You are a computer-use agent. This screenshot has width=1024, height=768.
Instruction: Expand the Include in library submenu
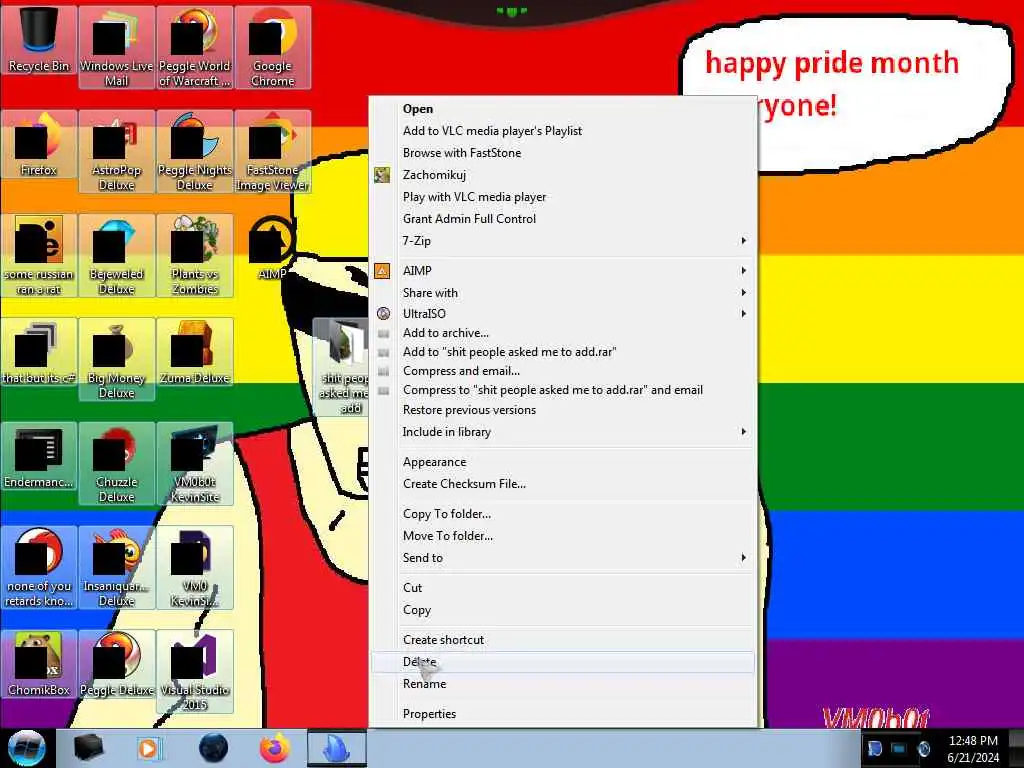tap(563, 432)
